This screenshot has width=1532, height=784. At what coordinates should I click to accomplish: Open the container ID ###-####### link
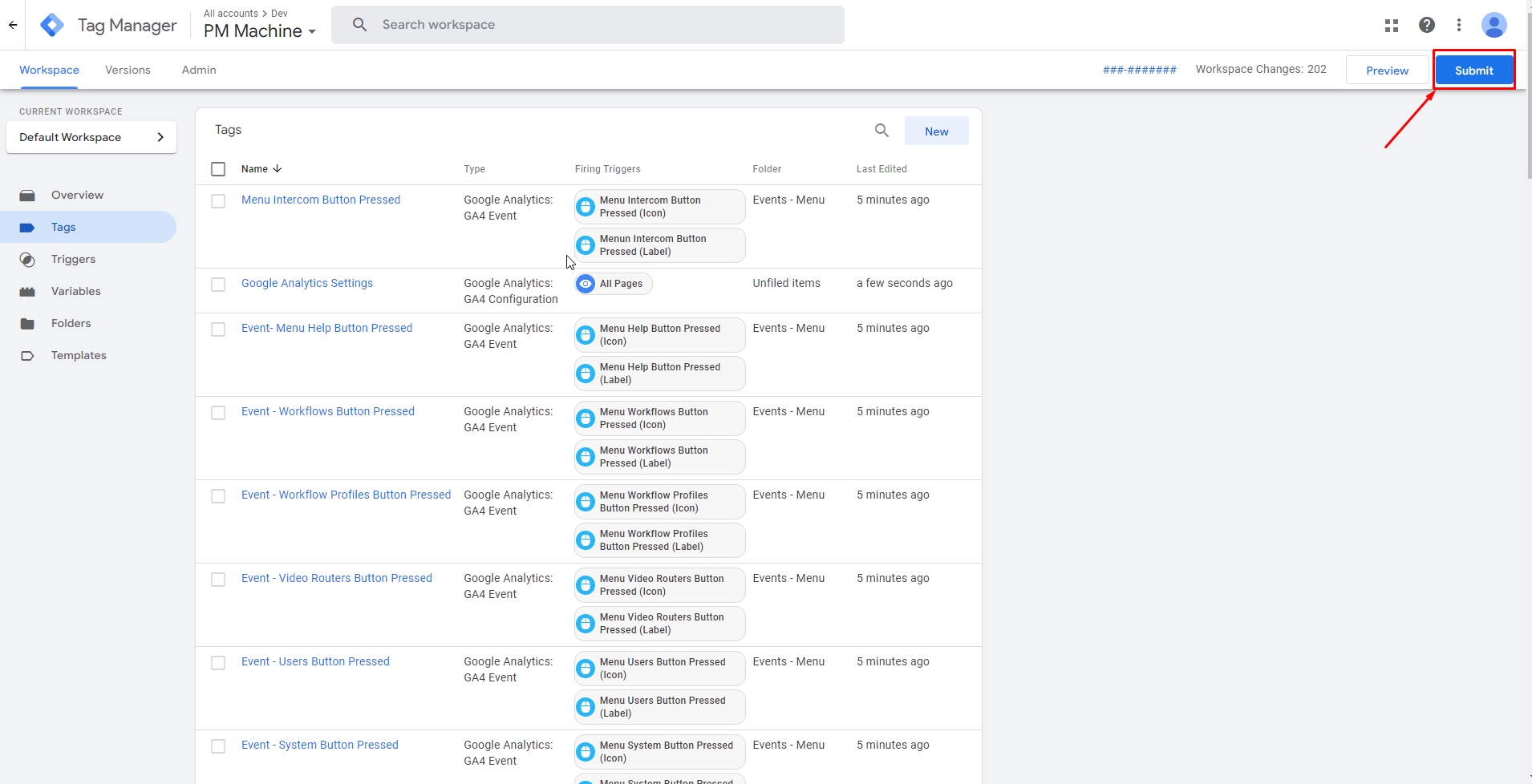click(1140, 71)
